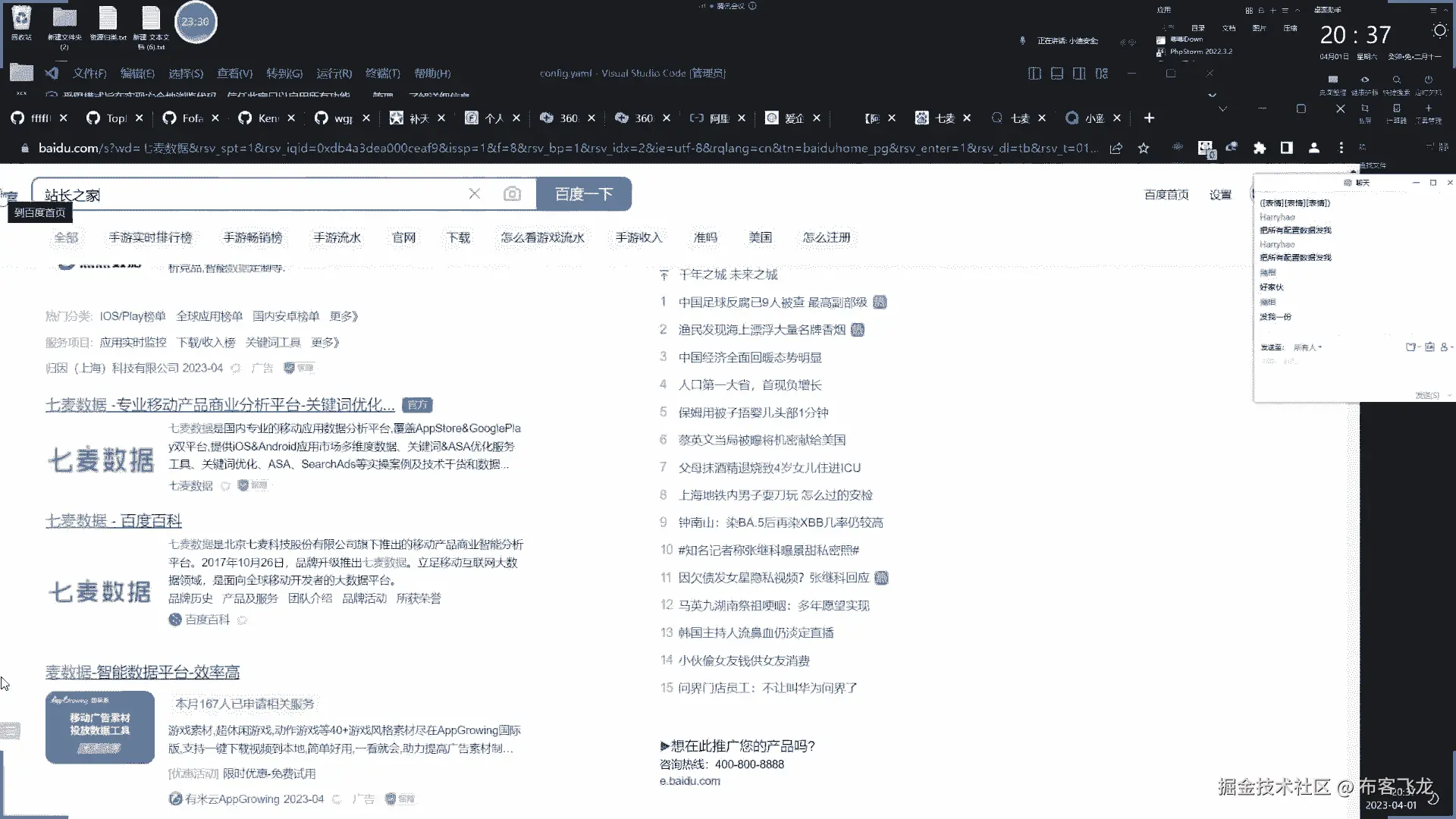Open a new browser tab with plus icon
1456x819 pixels.
(x=1149, y=118)
